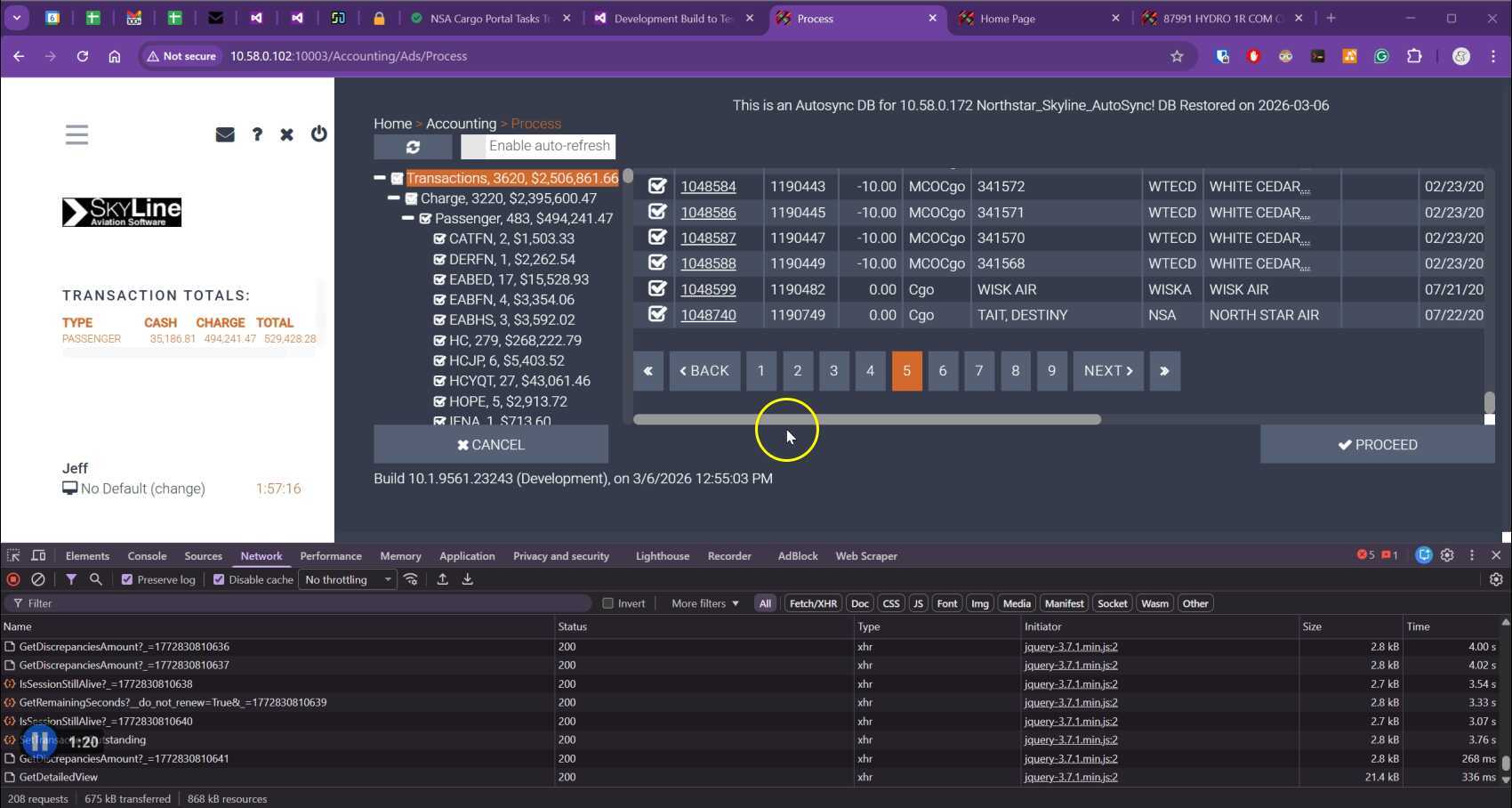
Task: Open help via question mark icon
Action: [x=257, y=134]
